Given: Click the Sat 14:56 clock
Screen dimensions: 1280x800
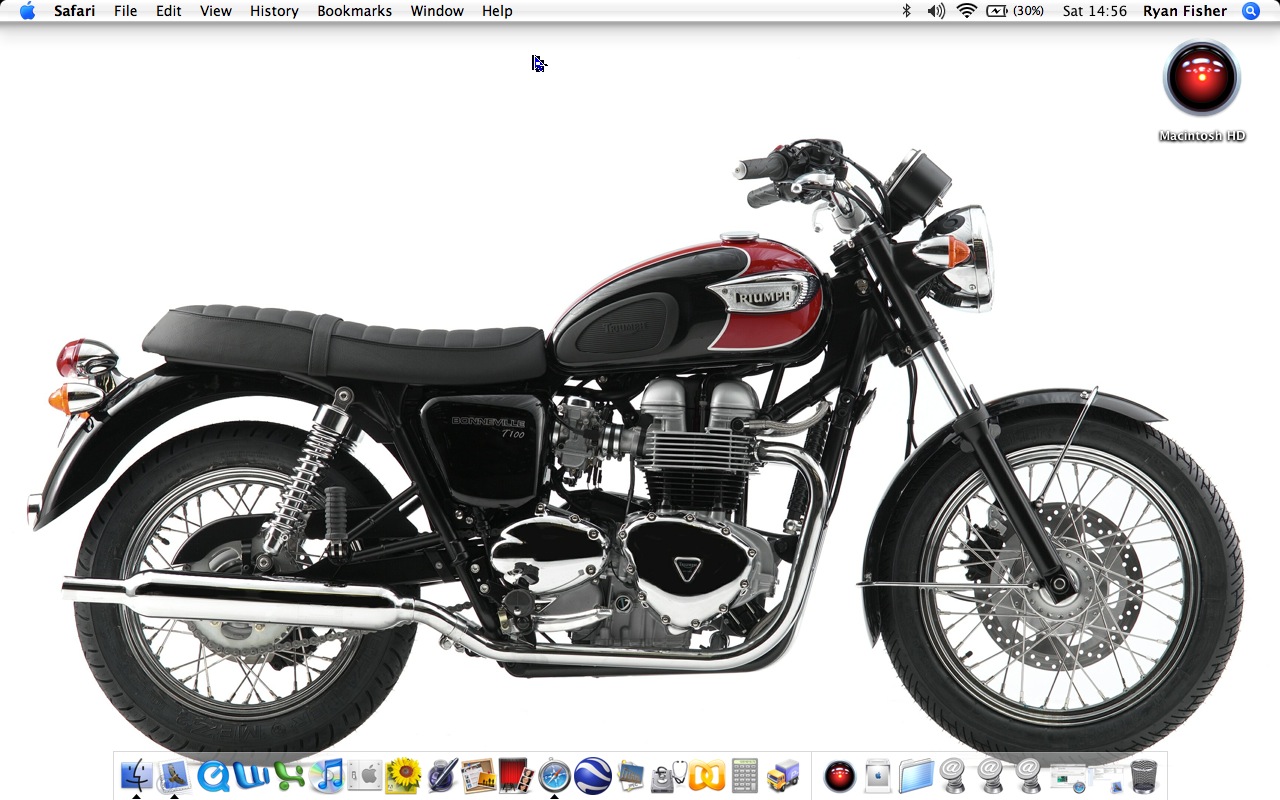Looking at the screenshot, I should (1095, 11).
